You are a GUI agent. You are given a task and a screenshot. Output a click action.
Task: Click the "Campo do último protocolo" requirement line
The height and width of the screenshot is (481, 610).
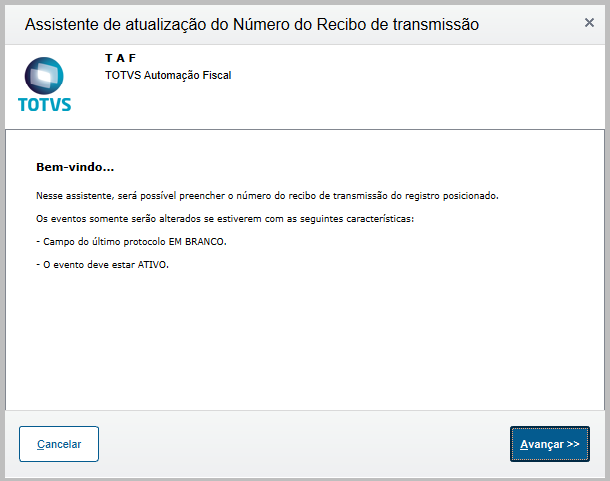tap(131, 242)
